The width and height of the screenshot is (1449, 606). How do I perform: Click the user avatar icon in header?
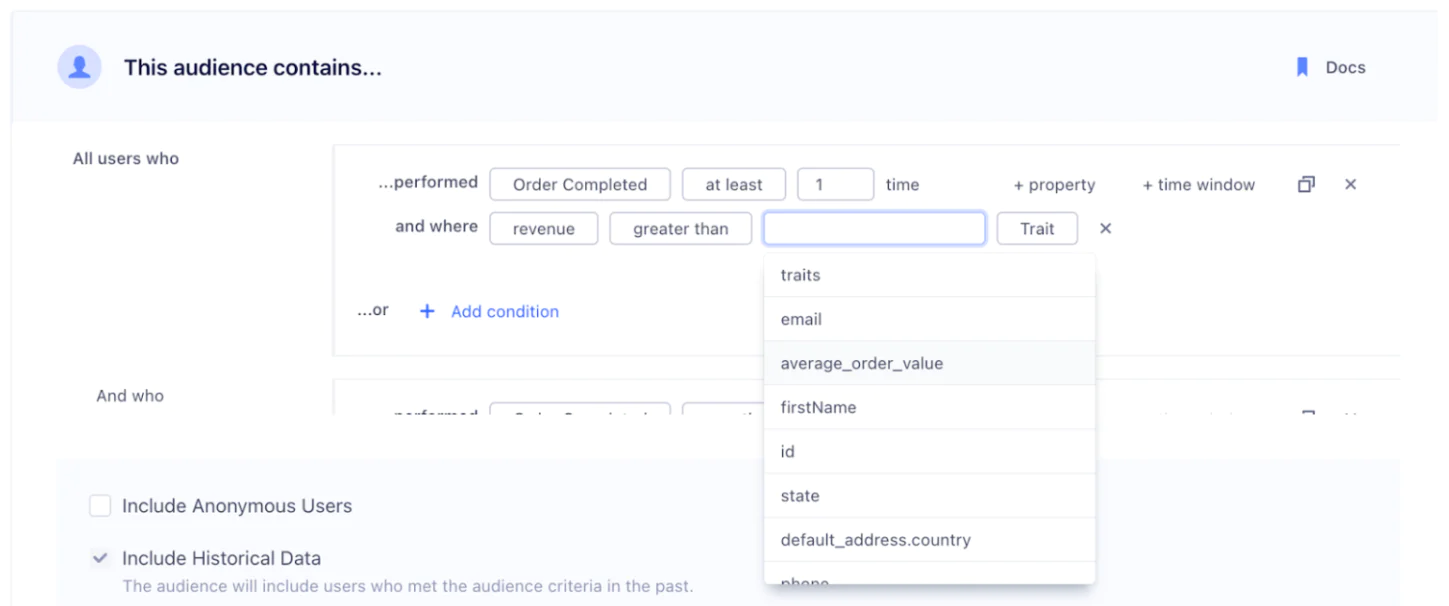(79, 67)
